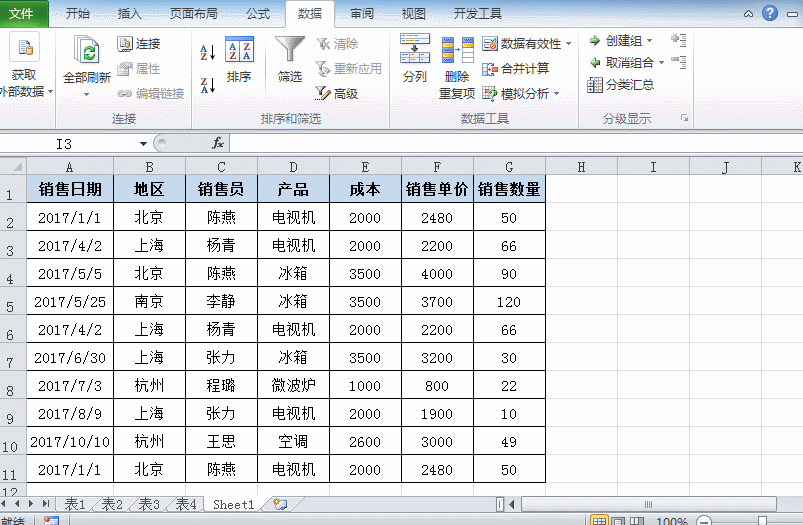Image resolution: width=803 pixels, height=525 pixels.
Task: Select column header D
Action: pos(293,167)
